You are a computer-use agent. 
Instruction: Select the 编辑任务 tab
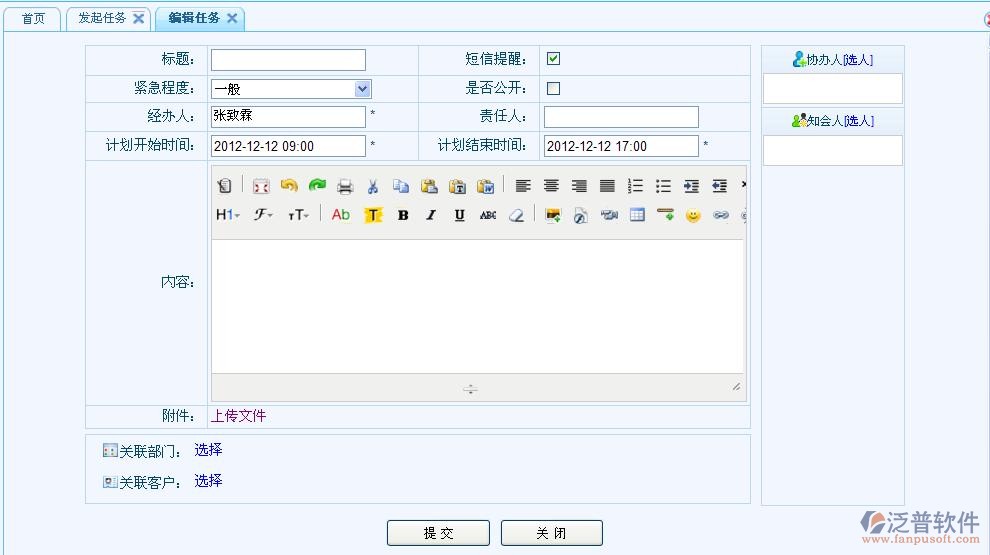click(194, 18)
